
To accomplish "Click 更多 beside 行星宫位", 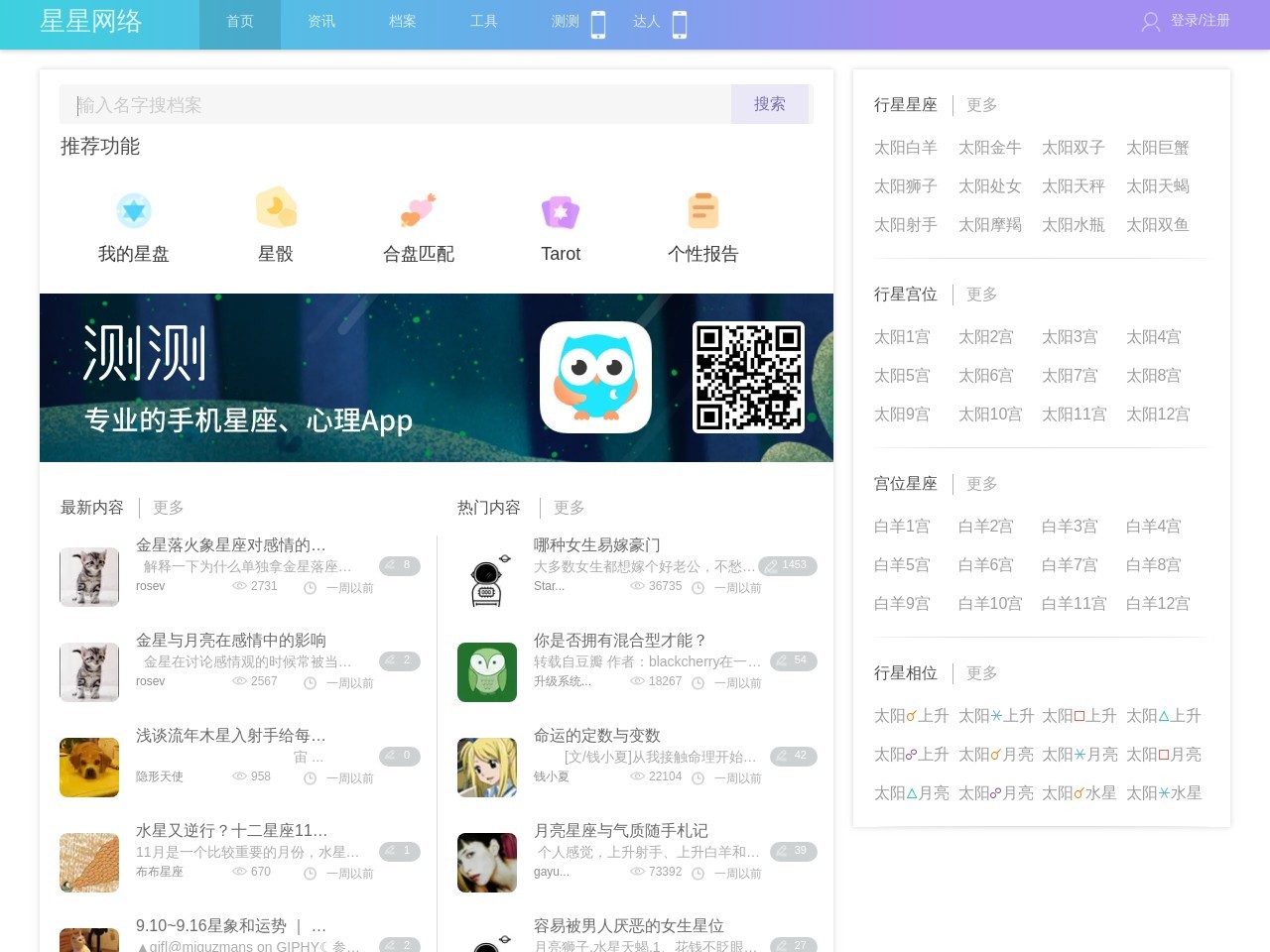I will (982, 295).
